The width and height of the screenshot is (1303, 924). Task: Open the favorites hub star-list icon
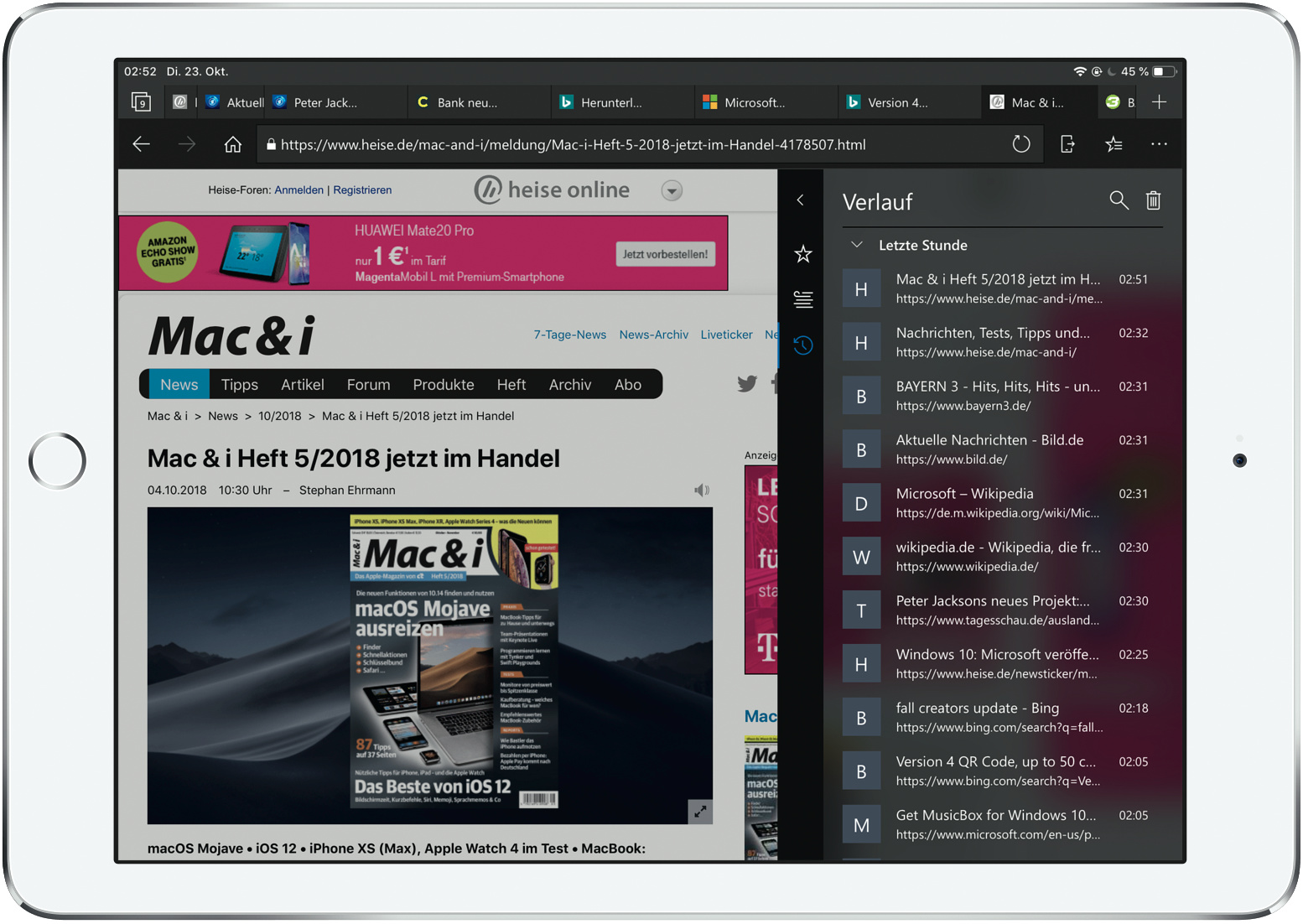(1114, 144)
